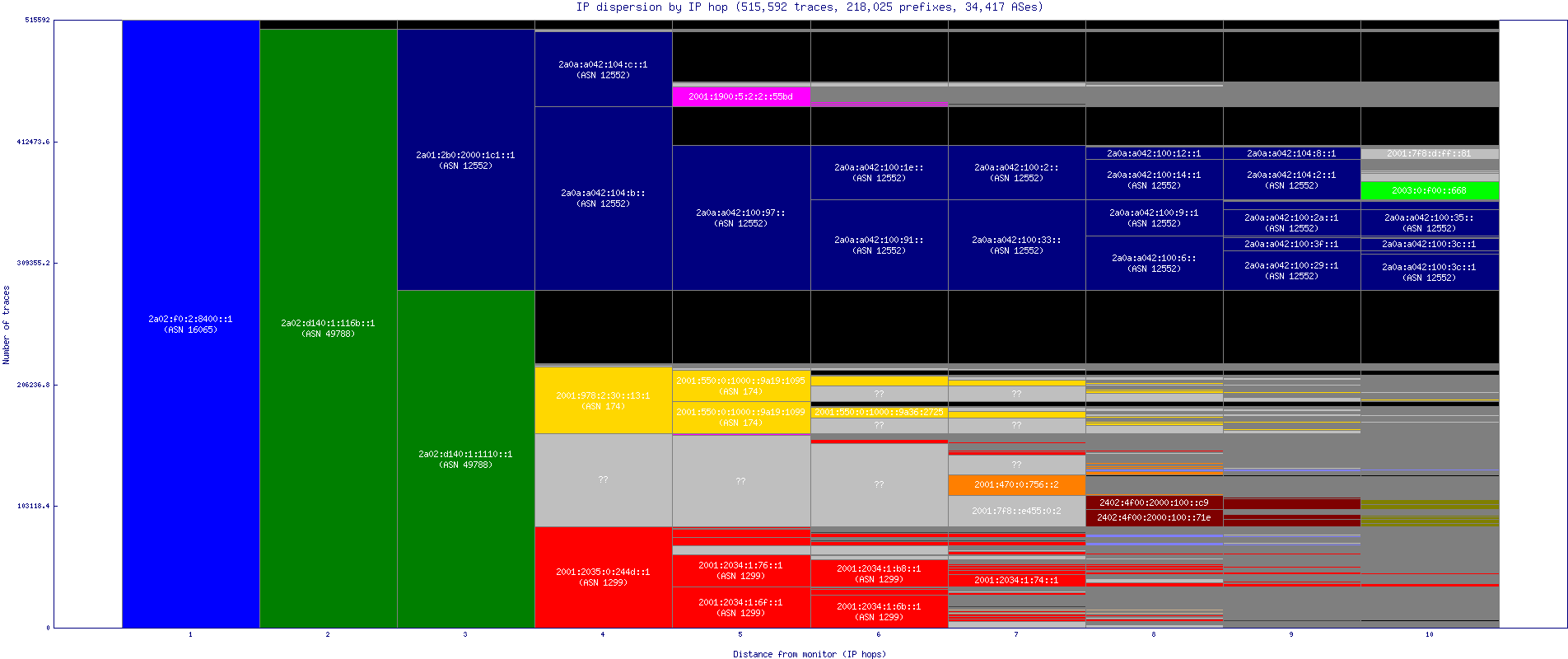Select the 2a0a:a042:100:3f::1 strip

point(1292,244)
